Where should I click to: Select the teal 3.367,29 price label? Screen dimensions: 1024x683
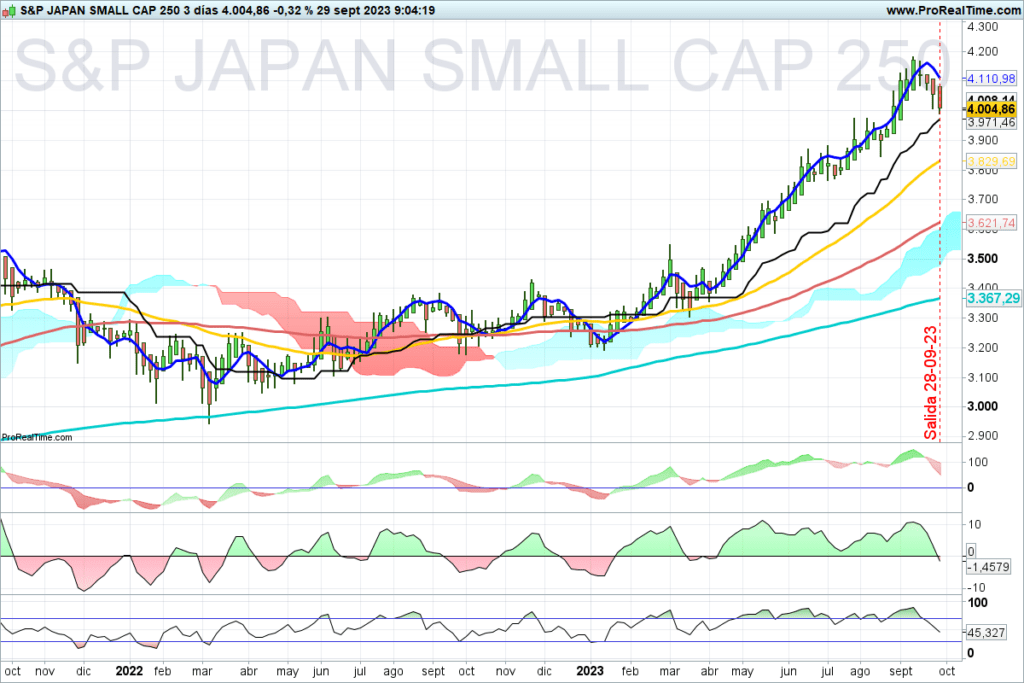[993, 298]
